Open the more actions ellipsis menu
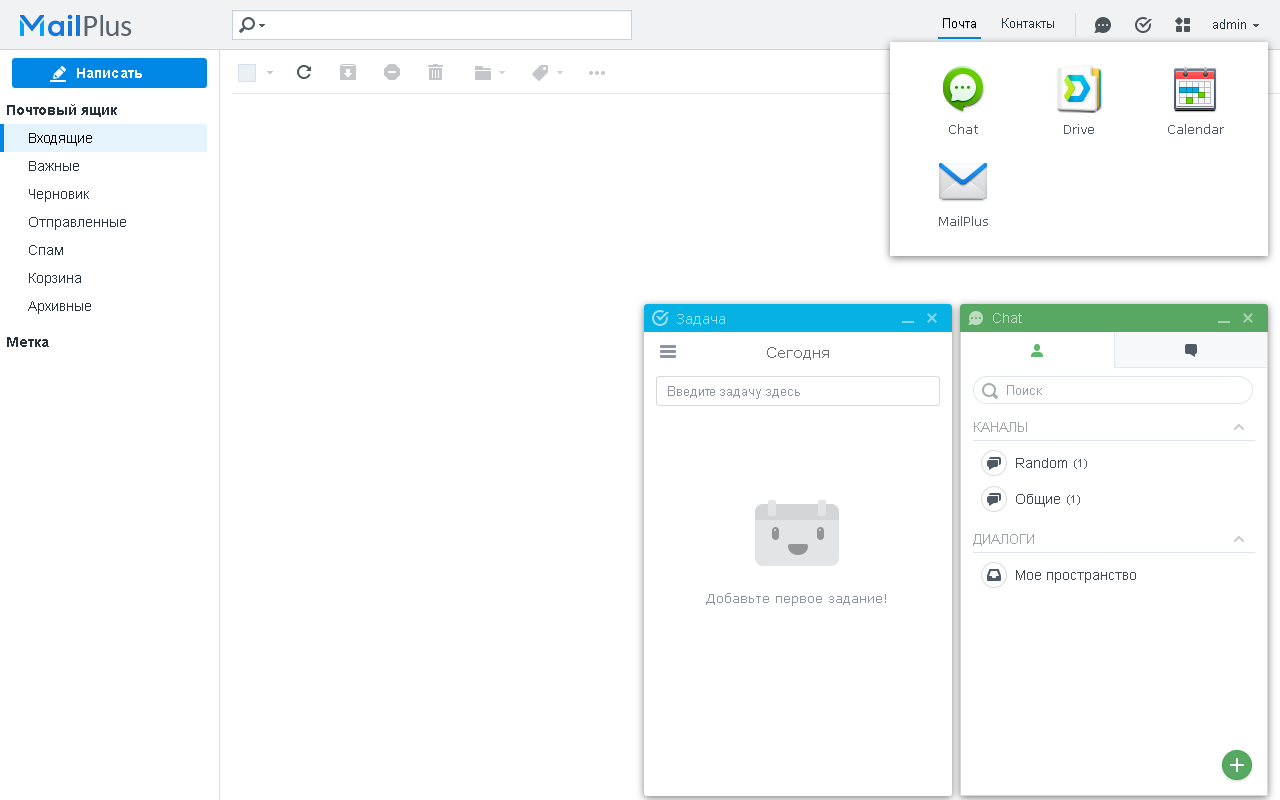 pos(597,72)
